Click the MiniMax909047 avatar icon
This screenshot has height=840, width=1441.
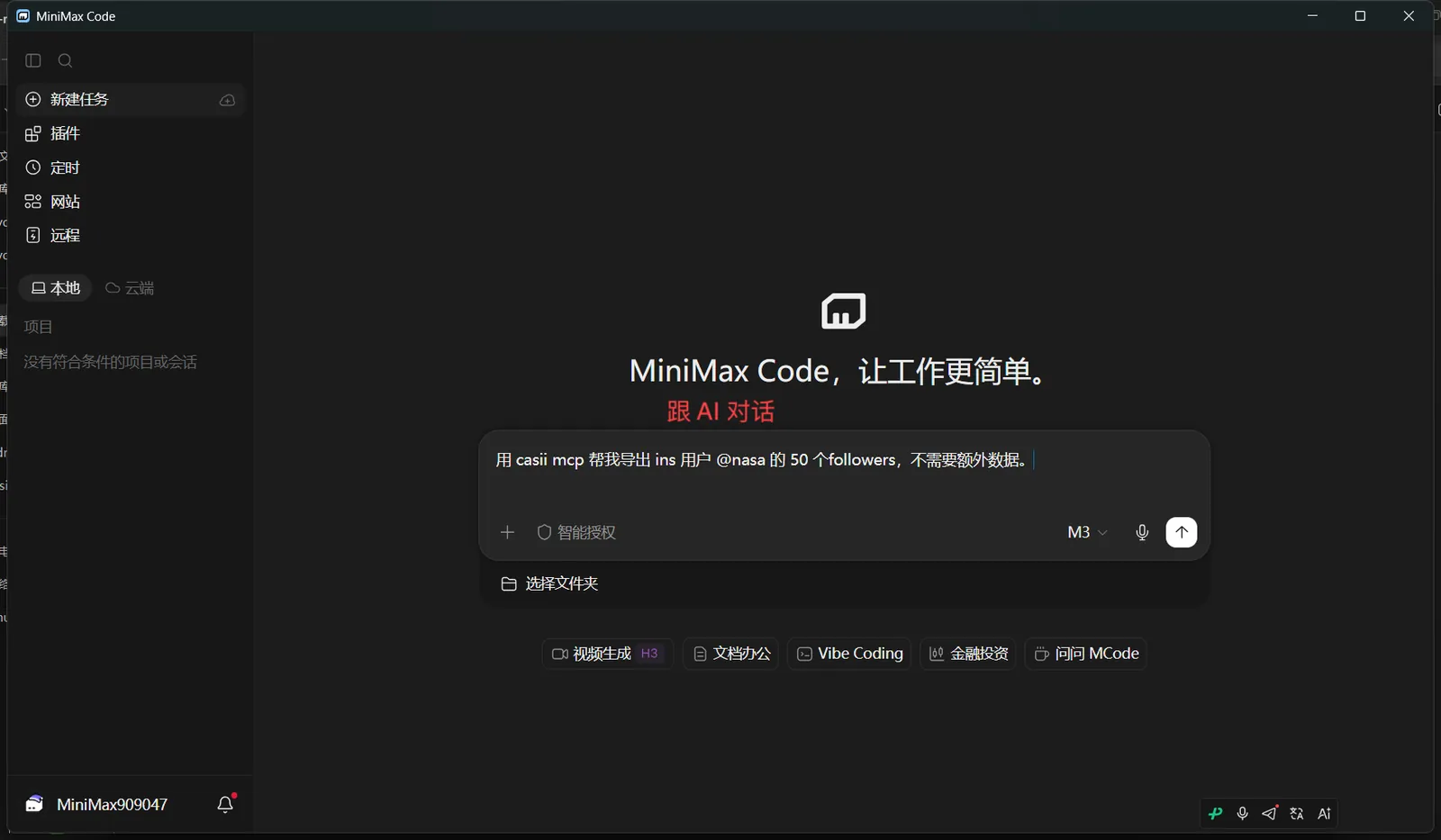coord(34,804)
